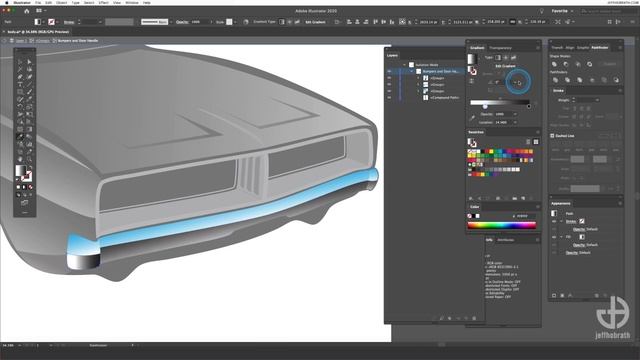Select the Eyedropper tool in toolbar
Screen dimensions: 640x360
(x=20, y=137)
